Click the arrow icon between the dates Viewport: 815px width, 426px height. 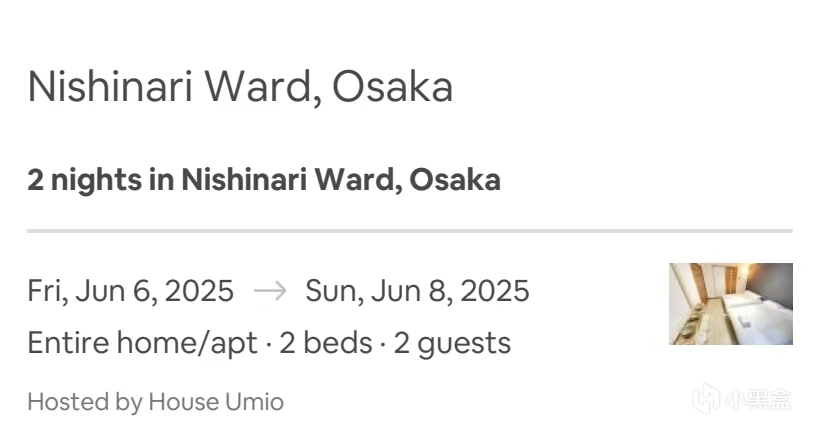coord(270,290)
